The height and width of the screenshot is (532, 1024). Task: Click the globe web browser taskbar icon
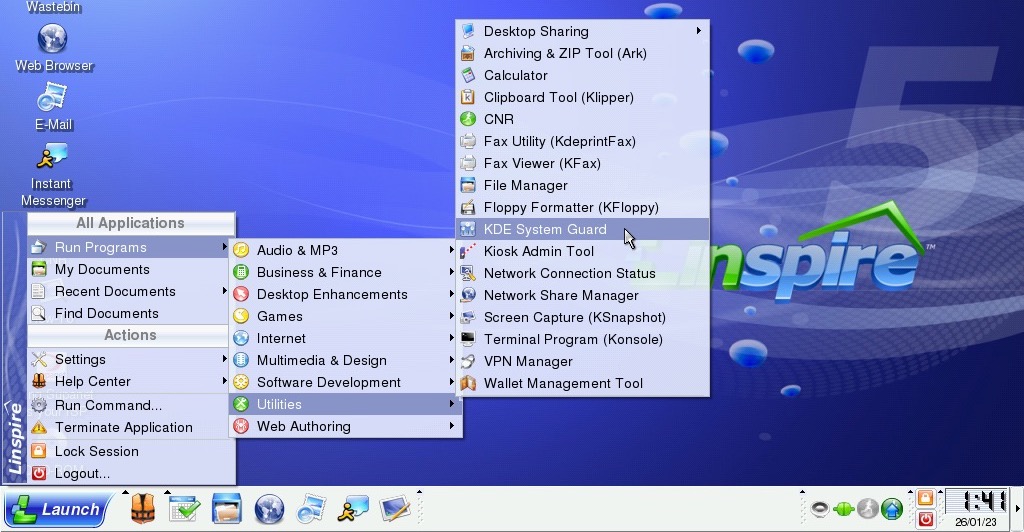269,509
